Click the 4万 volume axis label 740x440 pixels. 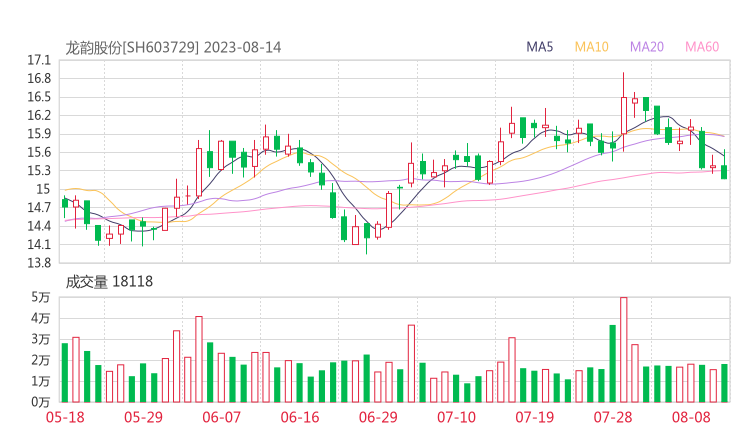click(x=41, y=319)
